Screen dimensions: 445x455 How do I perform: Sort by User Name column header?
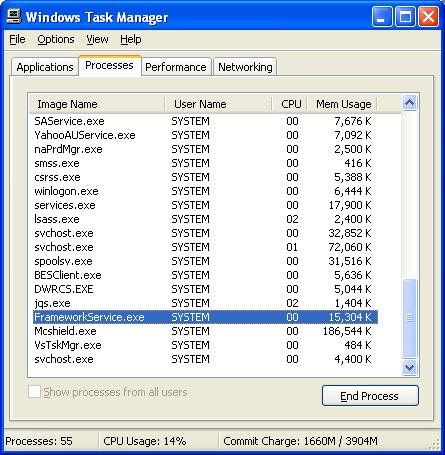click(218, 104)
